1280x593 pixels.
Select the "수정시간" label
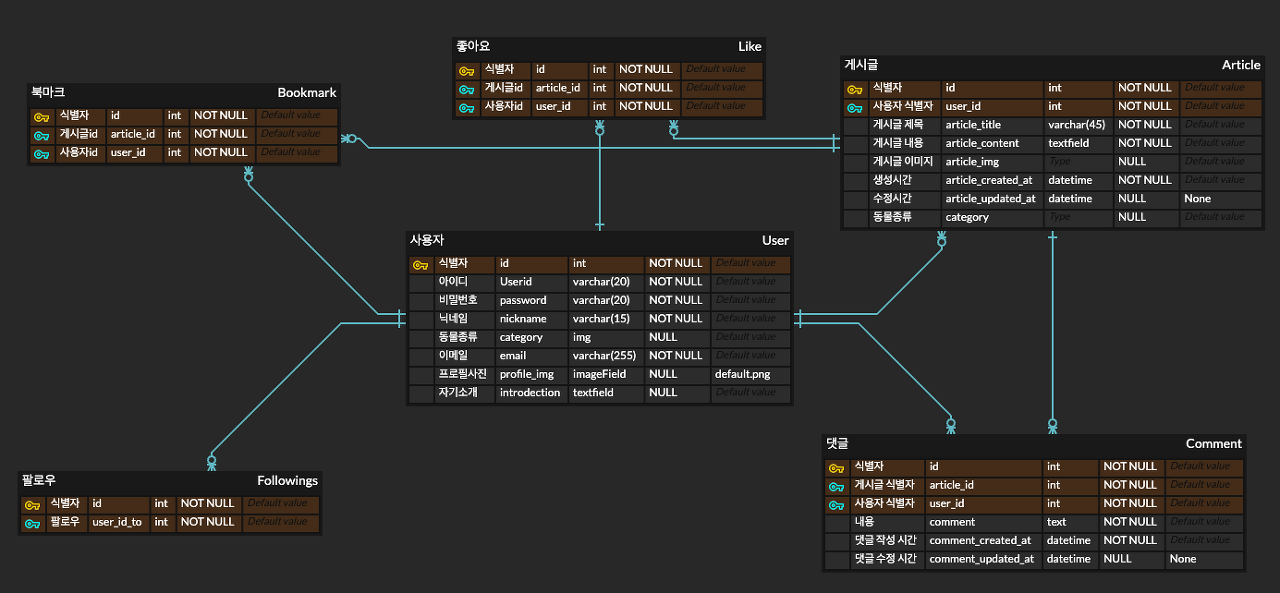tap(891, 199)
